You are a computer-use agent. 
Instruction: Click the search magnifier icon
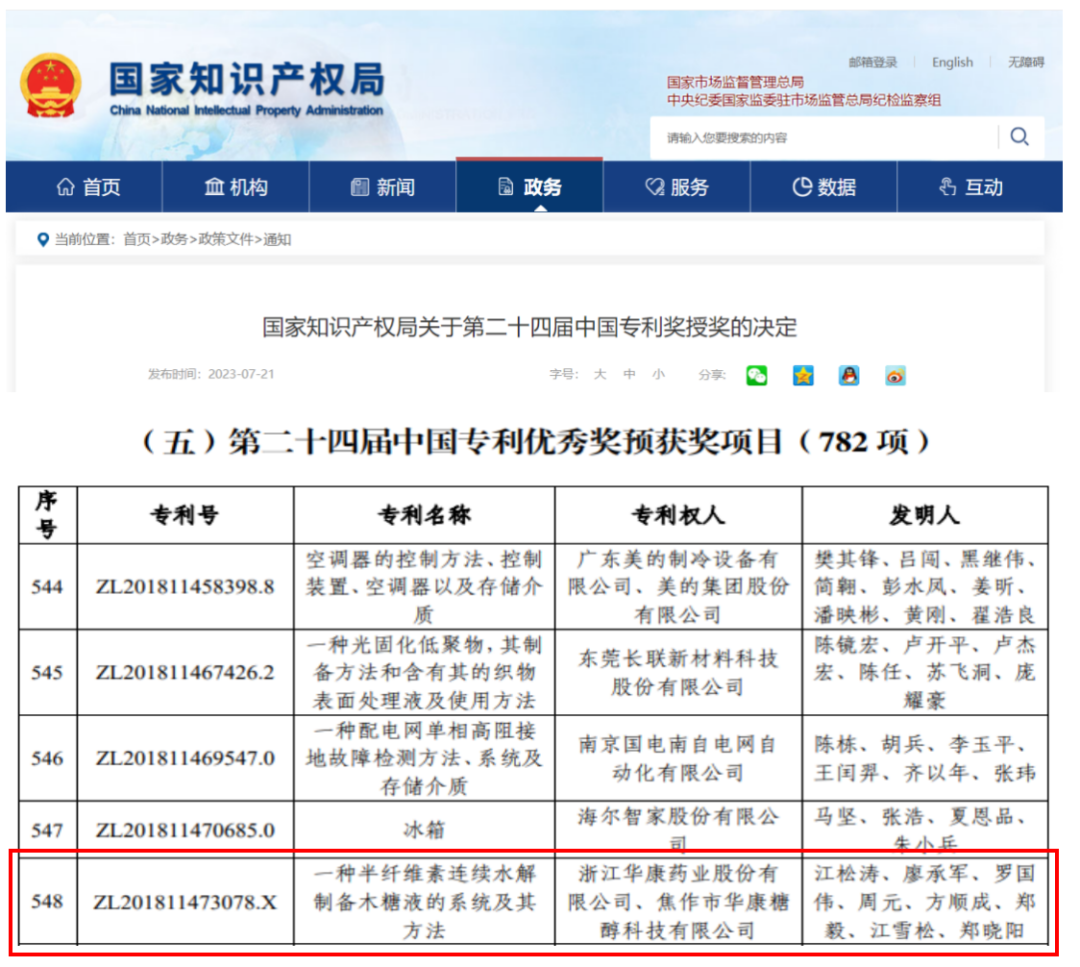[x=1019, y=136]
